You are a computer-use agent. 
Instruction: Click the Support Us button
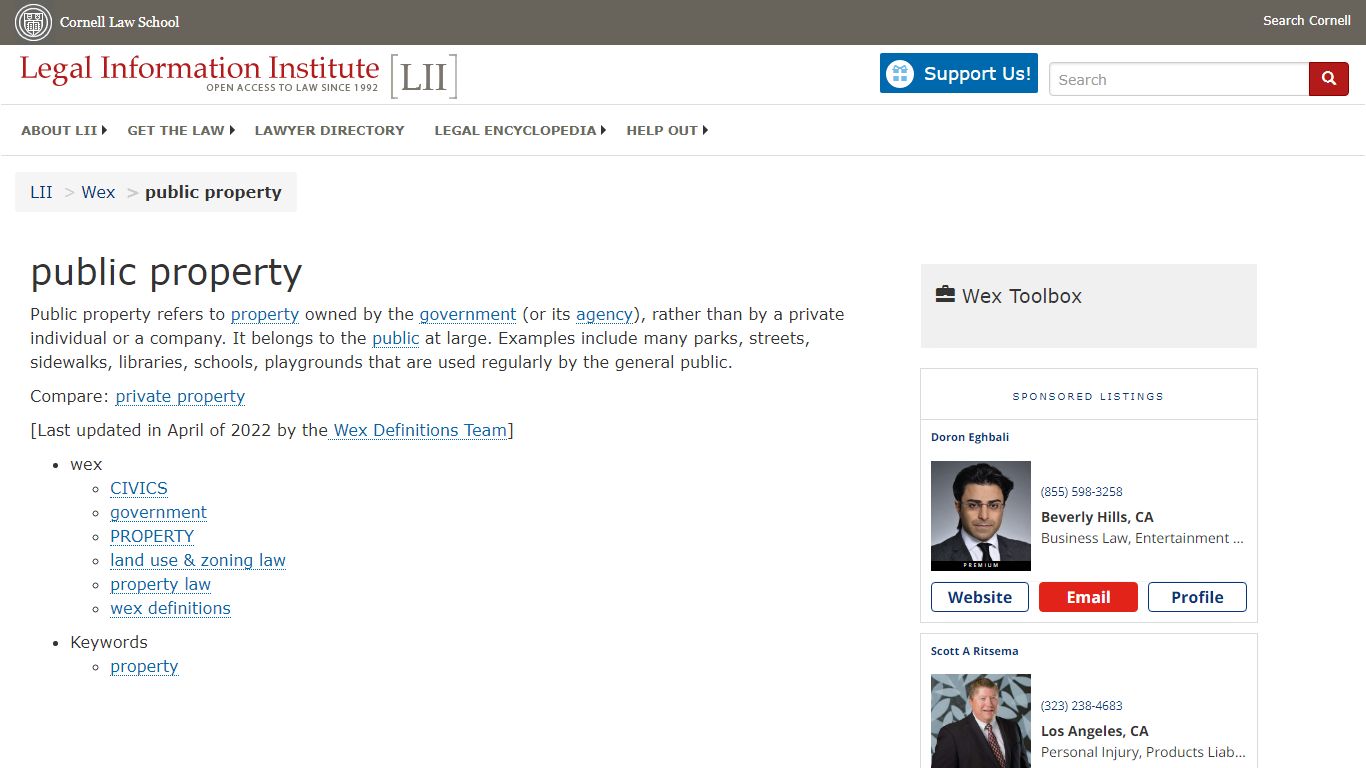[x=959, y=73]
